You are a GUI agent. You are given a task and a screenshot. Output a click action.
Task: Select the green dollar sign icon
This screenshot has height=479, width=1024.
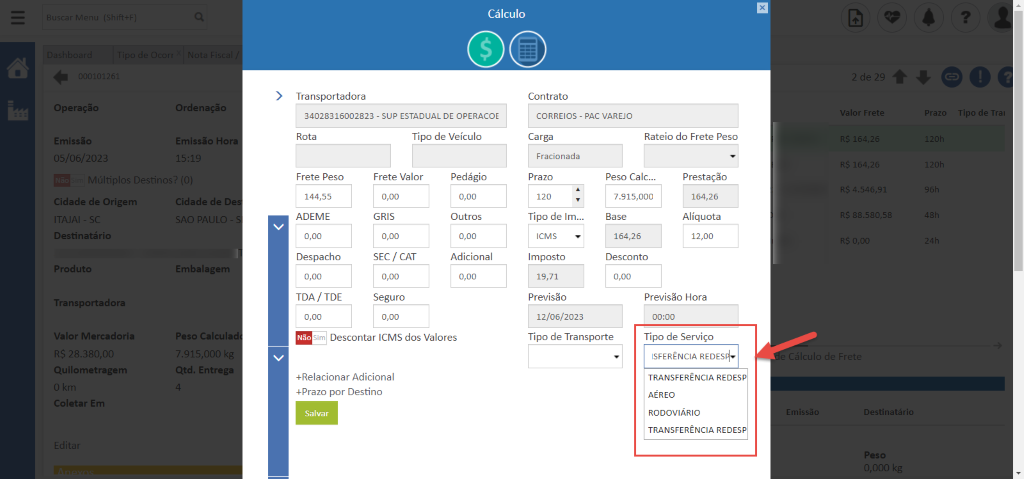(485, 50)
